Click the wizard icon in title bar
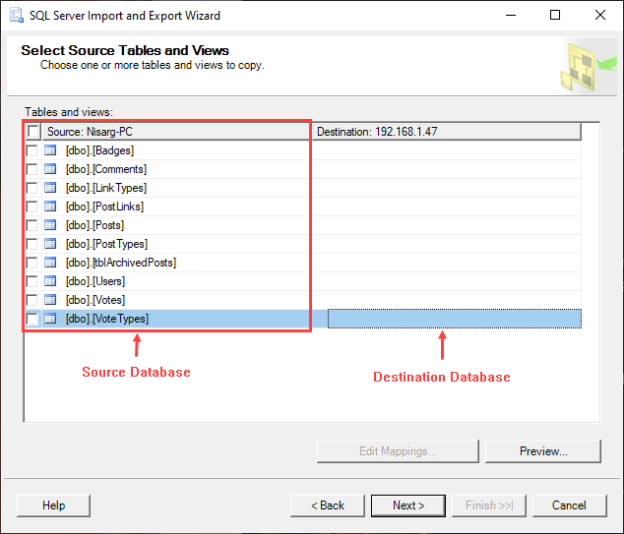Image resolution: width=624 pixels, height=534 pixels. [15, 16]
